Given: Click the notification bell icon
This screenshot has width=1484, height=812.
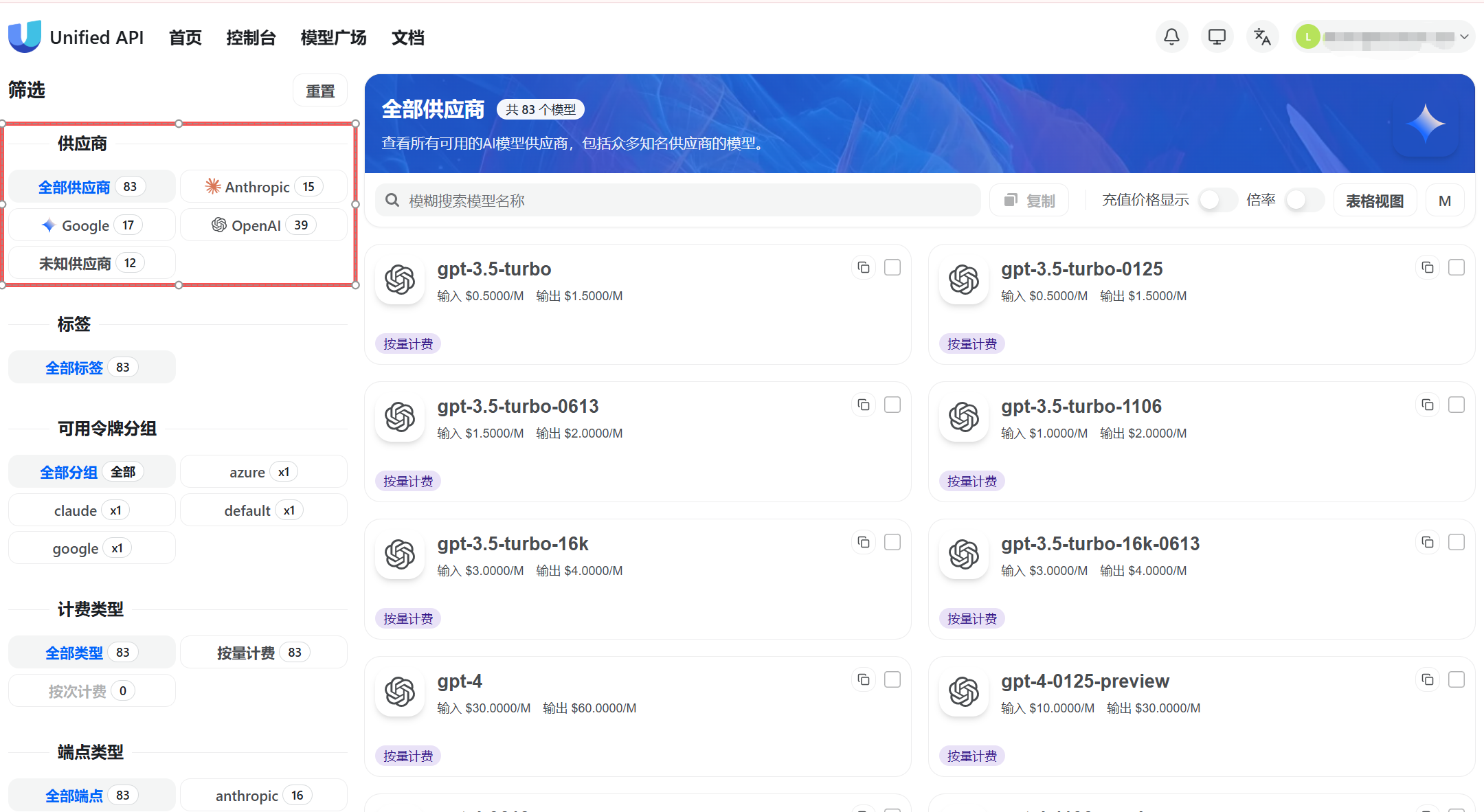Looking at the screenshot, I should (1171, 37).
